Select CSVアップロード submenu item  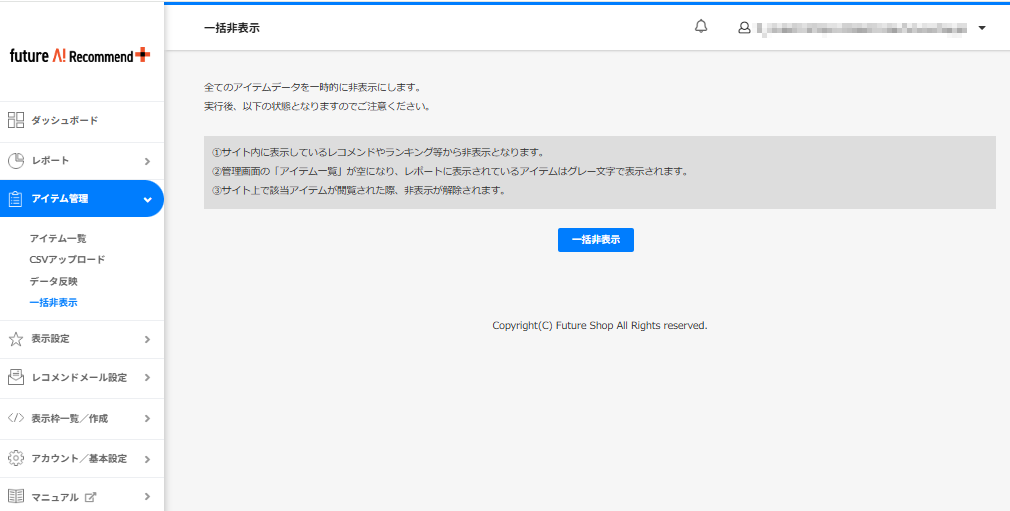67,260
